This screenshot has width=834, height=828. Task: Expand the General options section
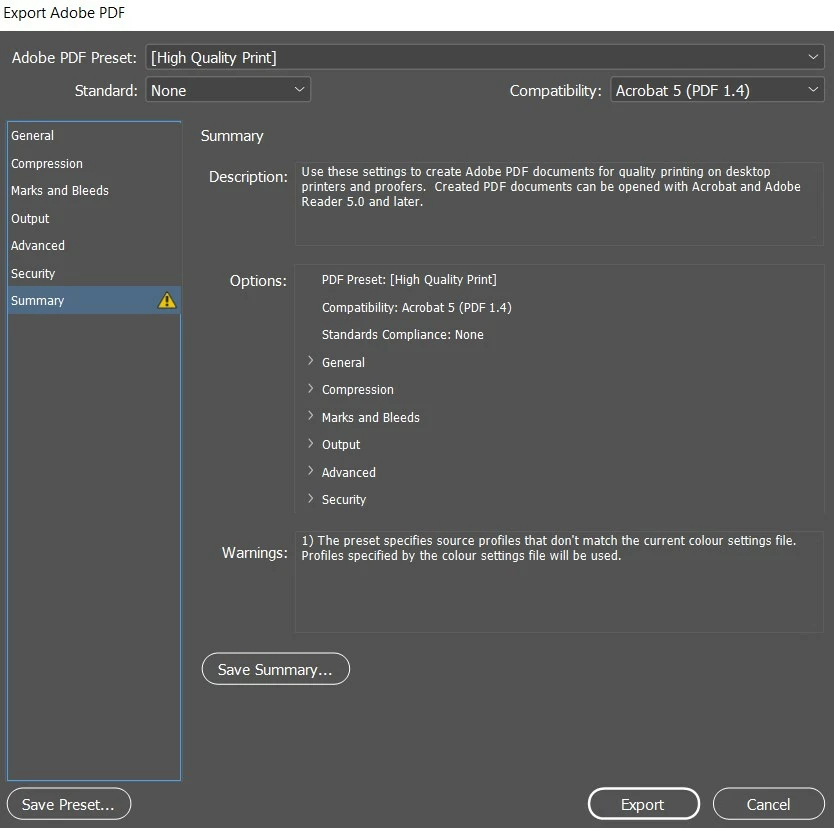pos(311,361)
